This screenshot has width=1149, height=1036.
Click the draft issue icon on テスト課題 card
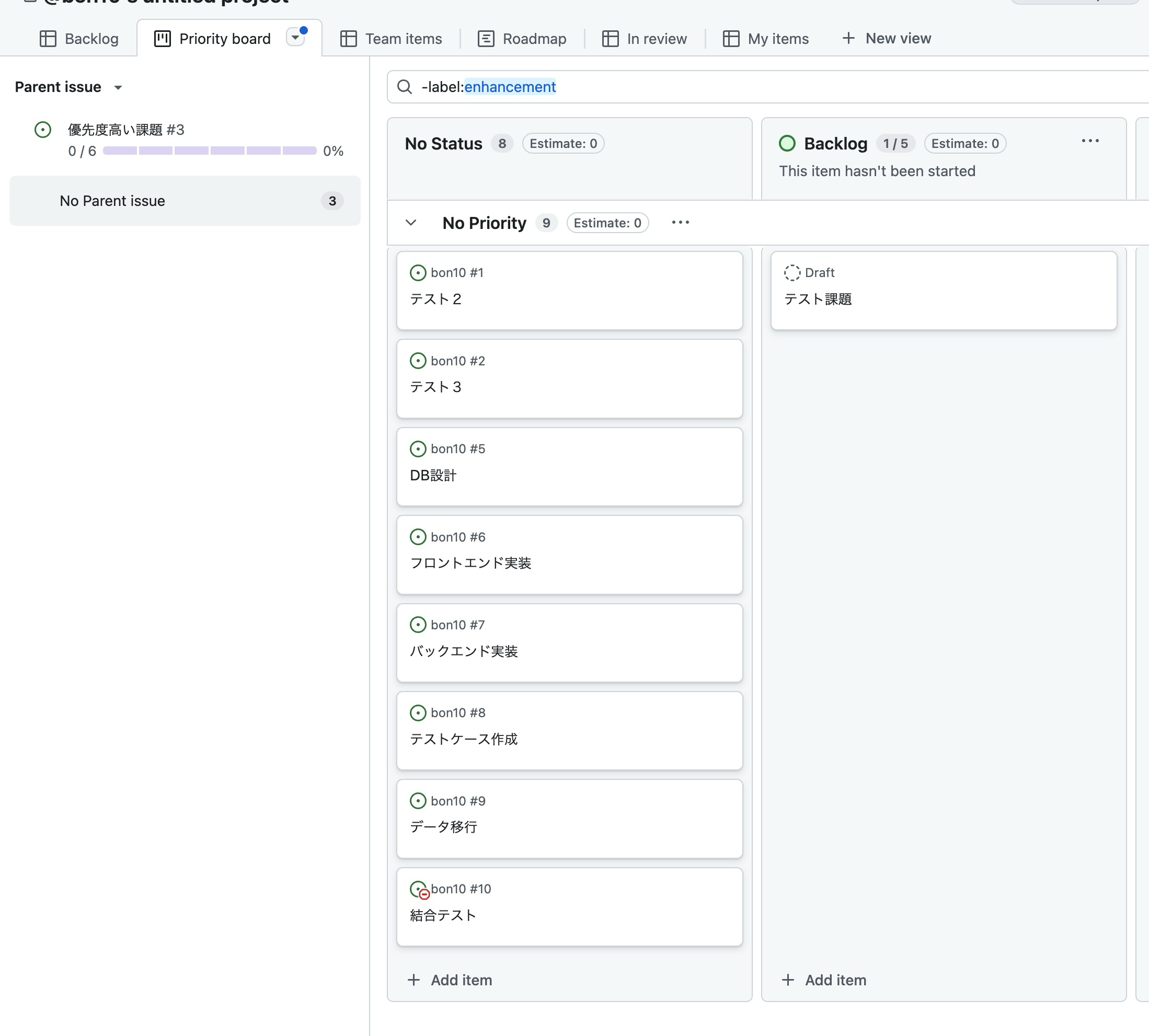coord(792,273)
